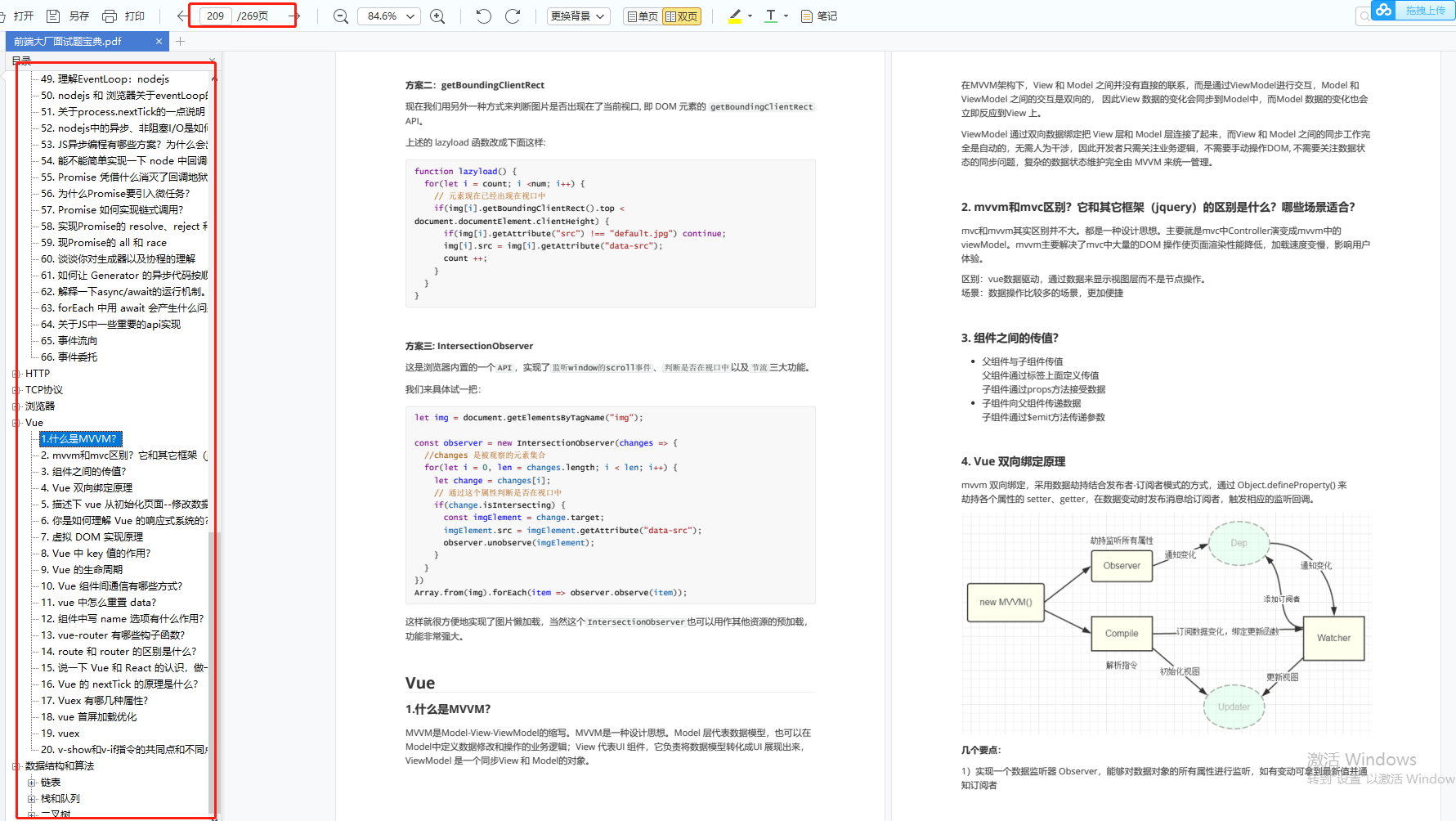The height and width of the screenshot is (821, 1456).
Task: Switch to single page (单页) view
Action: (x=642, y=16)
